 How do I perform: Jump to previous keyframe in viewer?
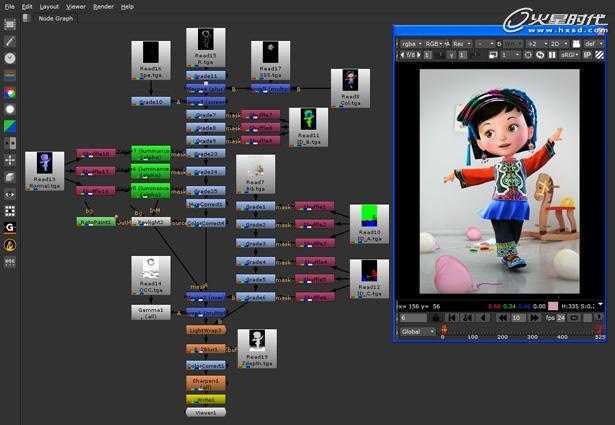(x=468, y=318)
